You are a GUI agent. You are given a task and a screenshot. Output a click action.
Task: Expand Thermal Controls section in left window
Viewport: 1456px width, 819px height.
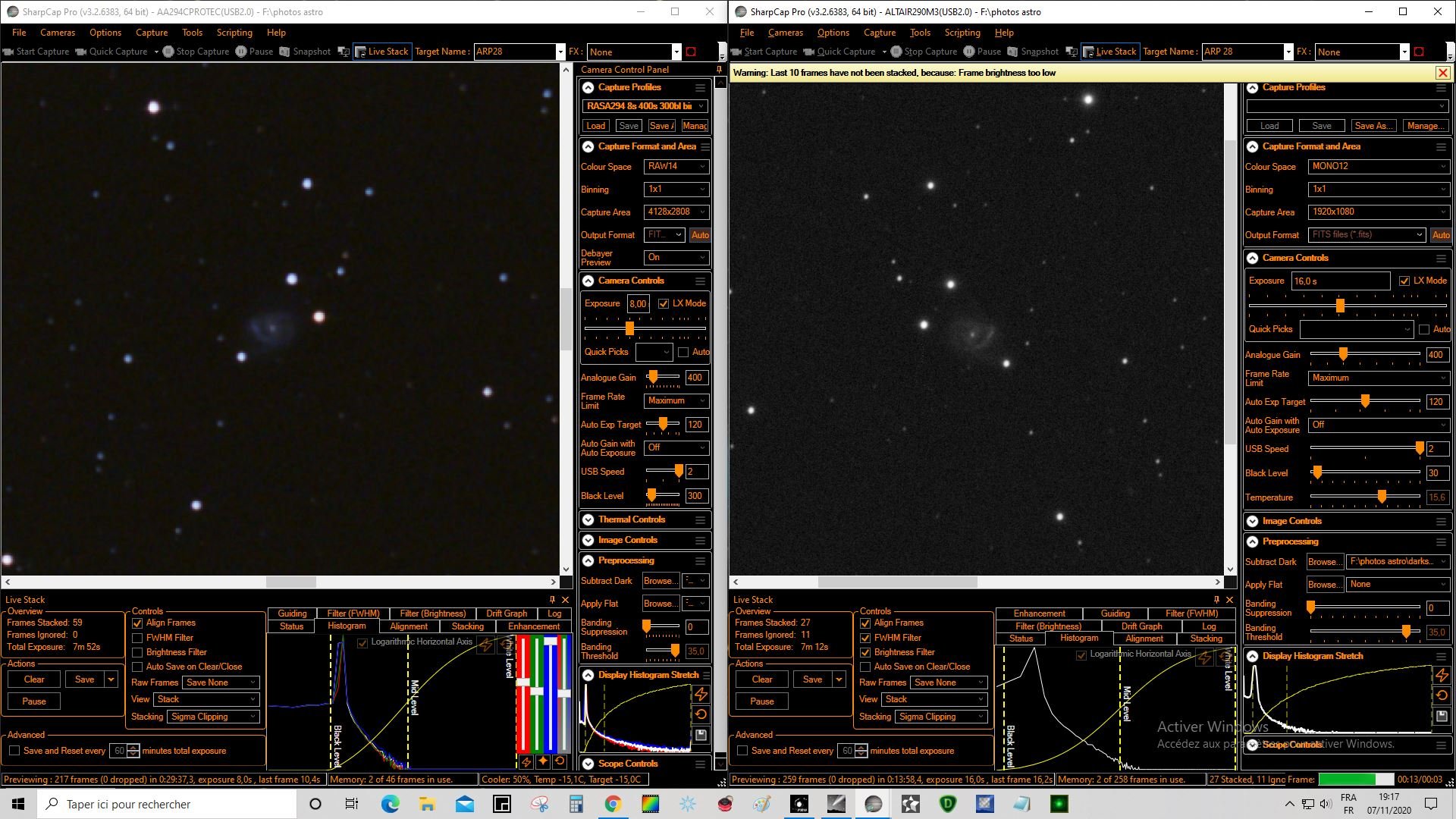[x=588, y=520]
